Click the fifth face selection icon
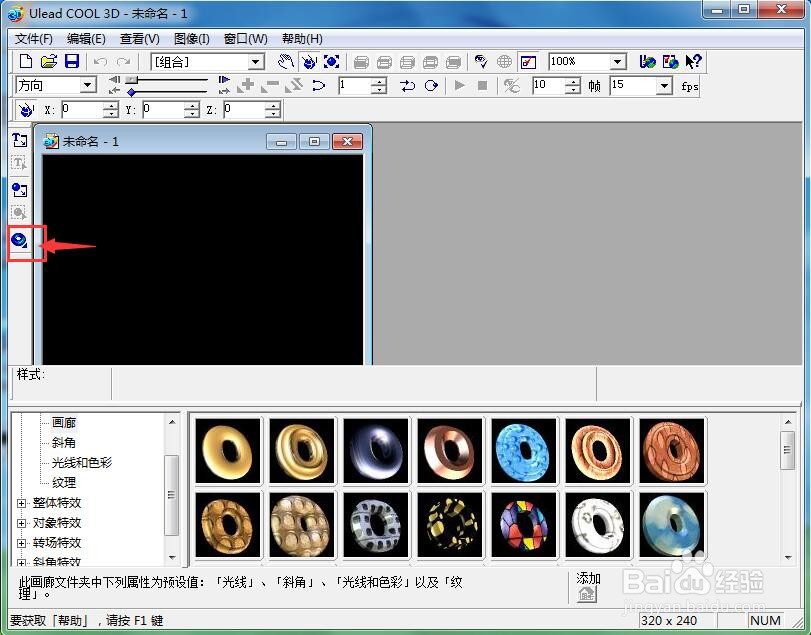This screenshot has height=635, width=811. [453, 62]
